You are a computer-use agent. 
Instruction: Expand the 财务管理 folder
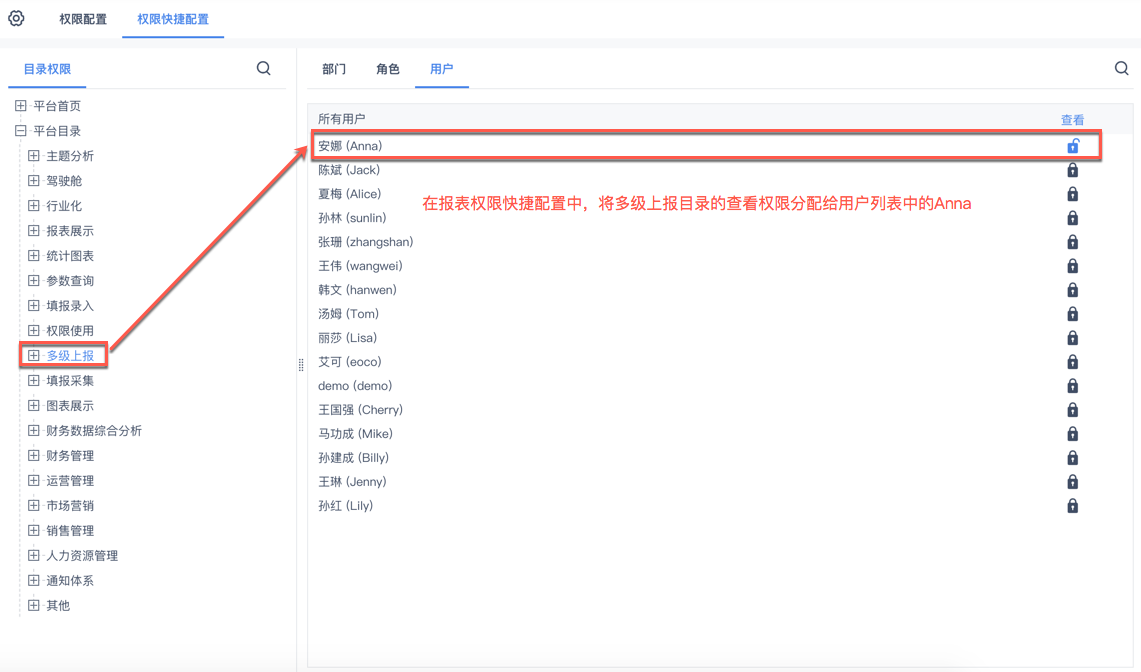(33, 455)
